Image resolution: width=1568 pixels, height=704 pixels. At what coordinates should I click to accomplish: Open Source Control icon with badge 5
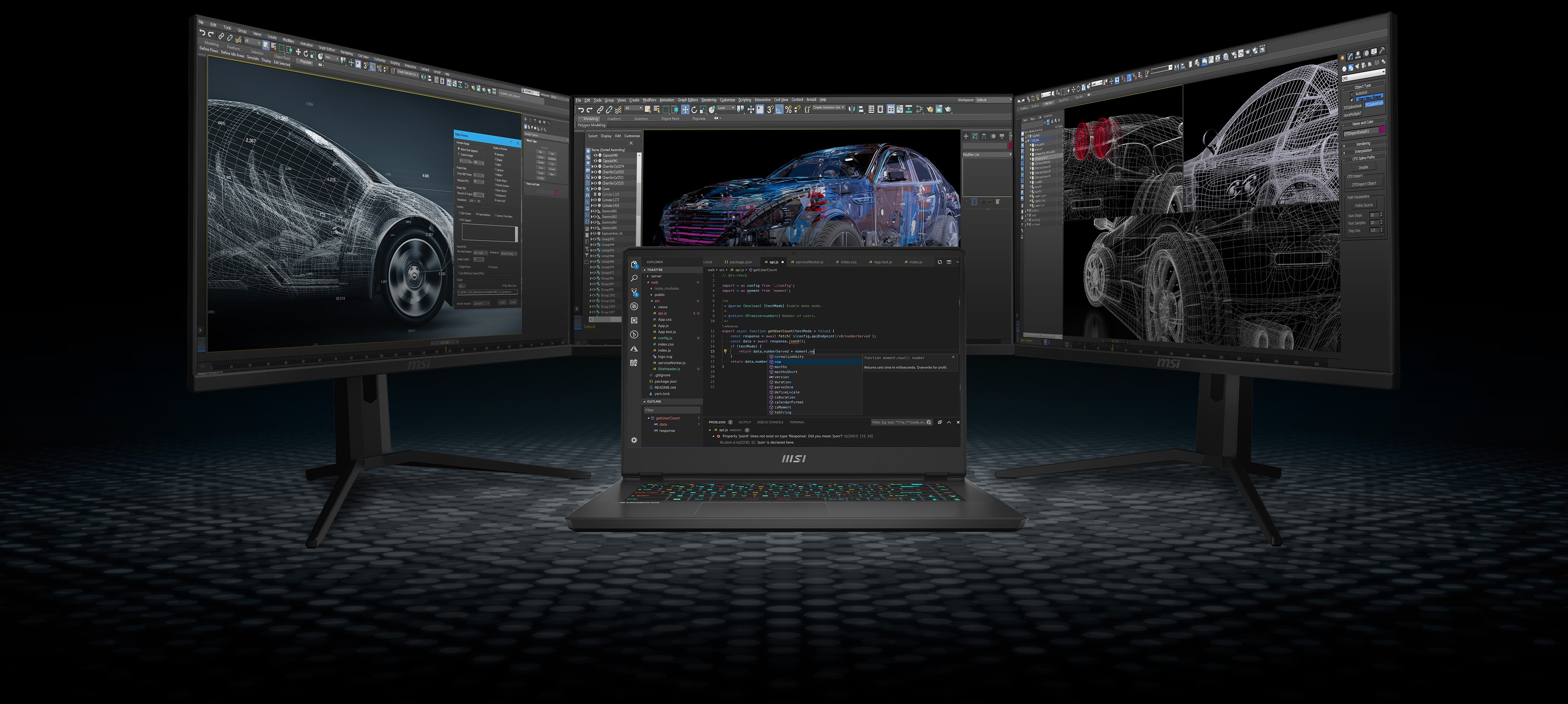[634, 292]
